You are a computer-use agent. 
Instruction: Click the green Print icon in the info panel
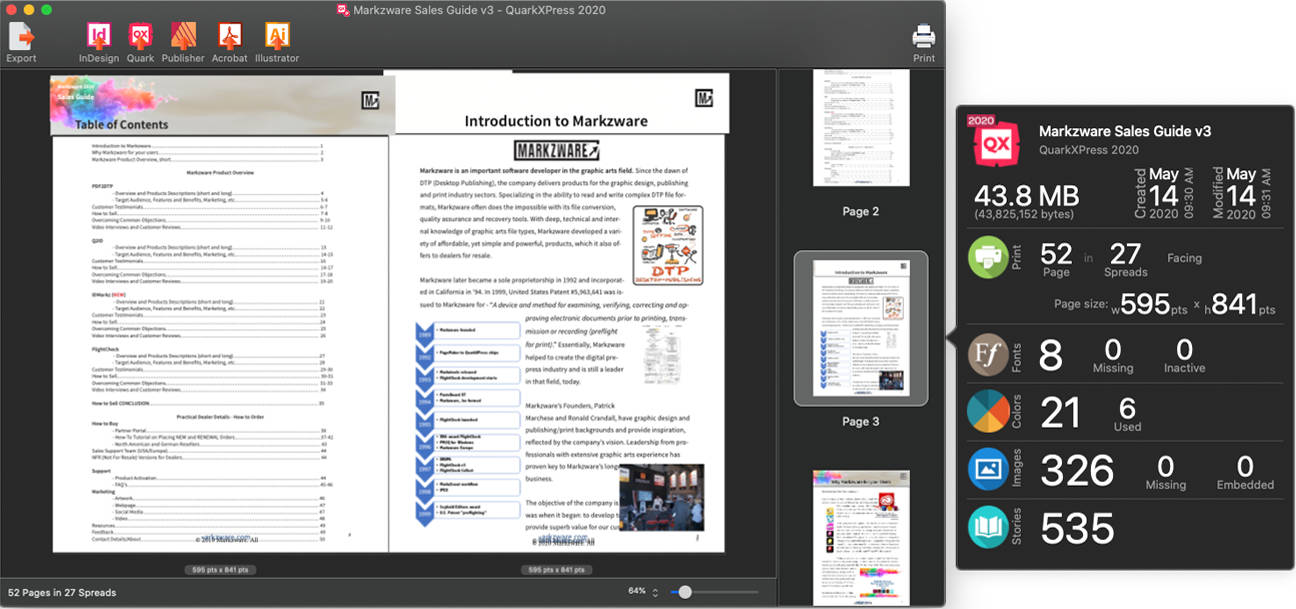(988, 257)
